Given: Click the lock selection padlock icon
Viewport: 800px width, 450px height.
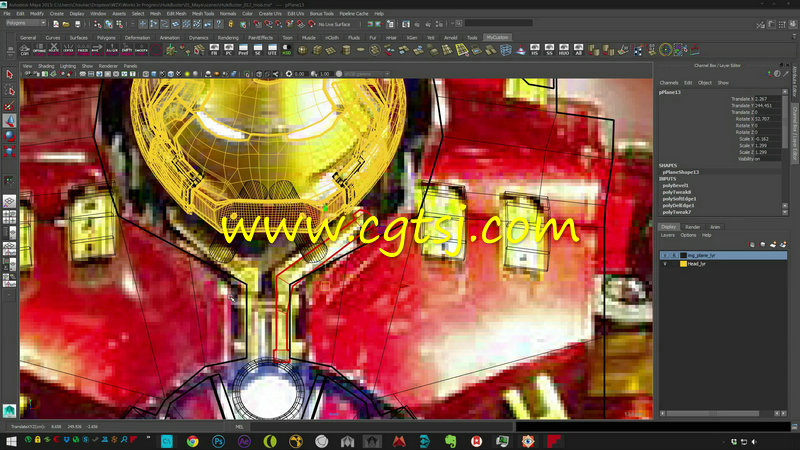Looking at the screenshot, I should click(x=231, y=24).
